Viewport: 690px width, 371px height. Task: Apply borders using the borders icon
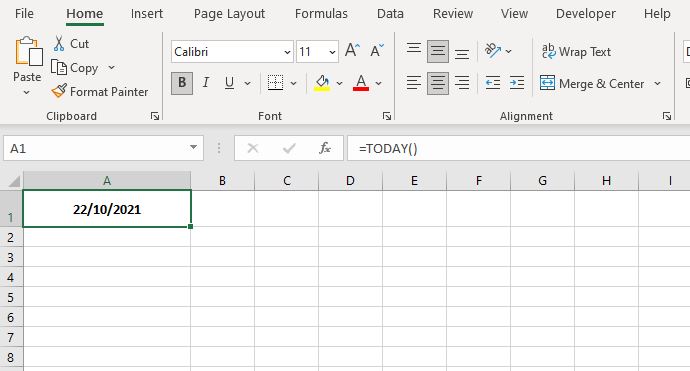pyautogui.click(x=275, y=83)
